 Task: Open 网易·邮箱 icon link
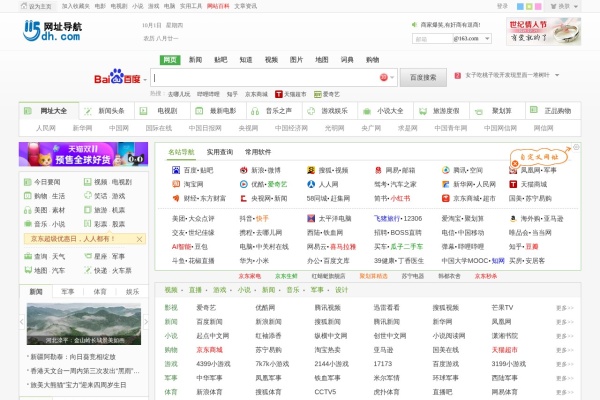pyautogui.click(x=378, y=170)
